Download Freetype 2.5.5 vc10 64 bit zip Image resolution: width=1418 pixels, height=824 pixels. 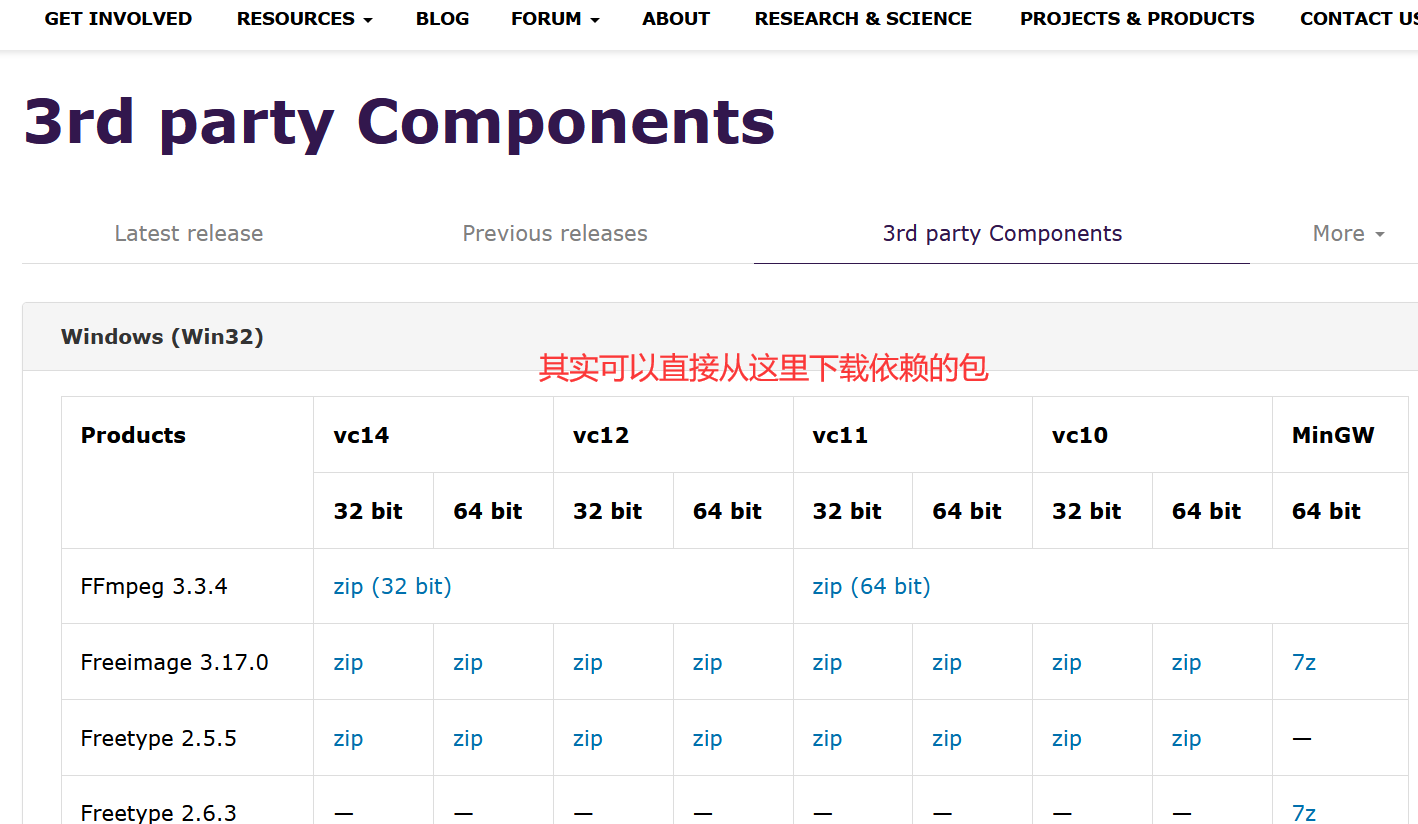(x=1186, y=739)
